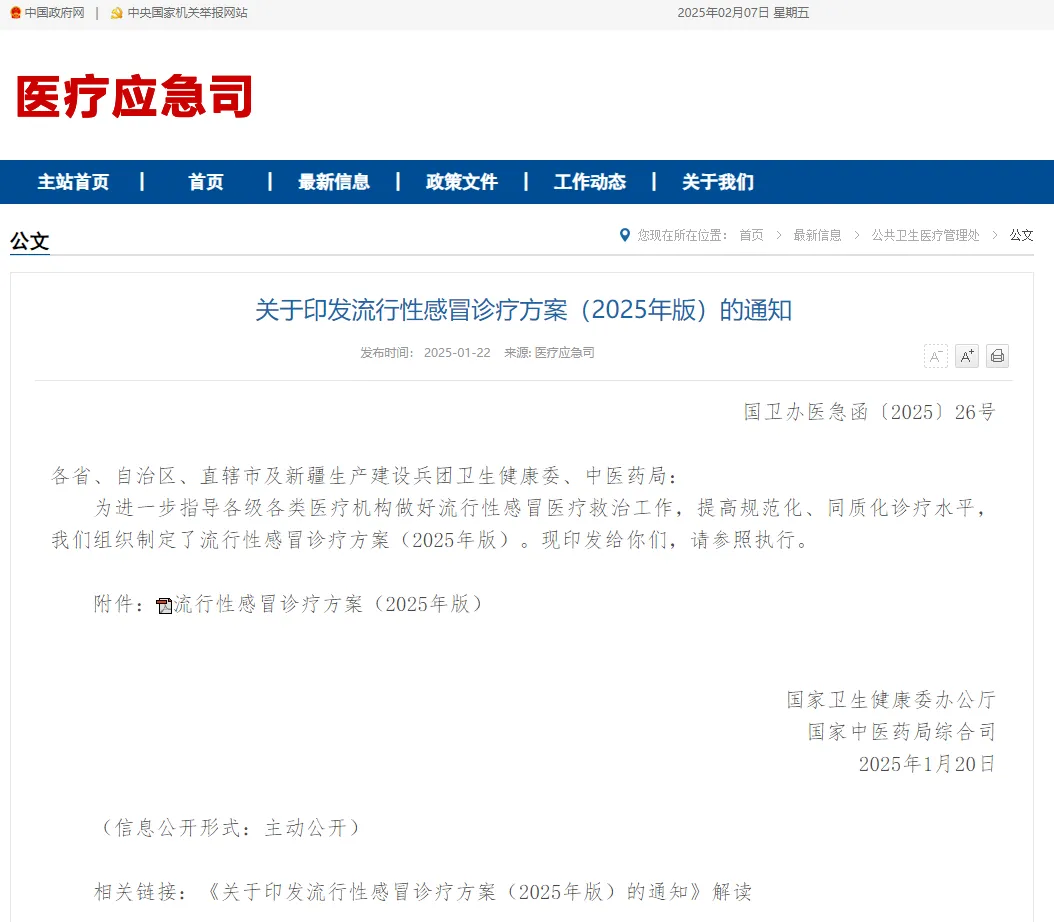The width and height of the screenshot is (1054, 922).
Task: Click the PDF attachment icon
Action: (165, 605)
